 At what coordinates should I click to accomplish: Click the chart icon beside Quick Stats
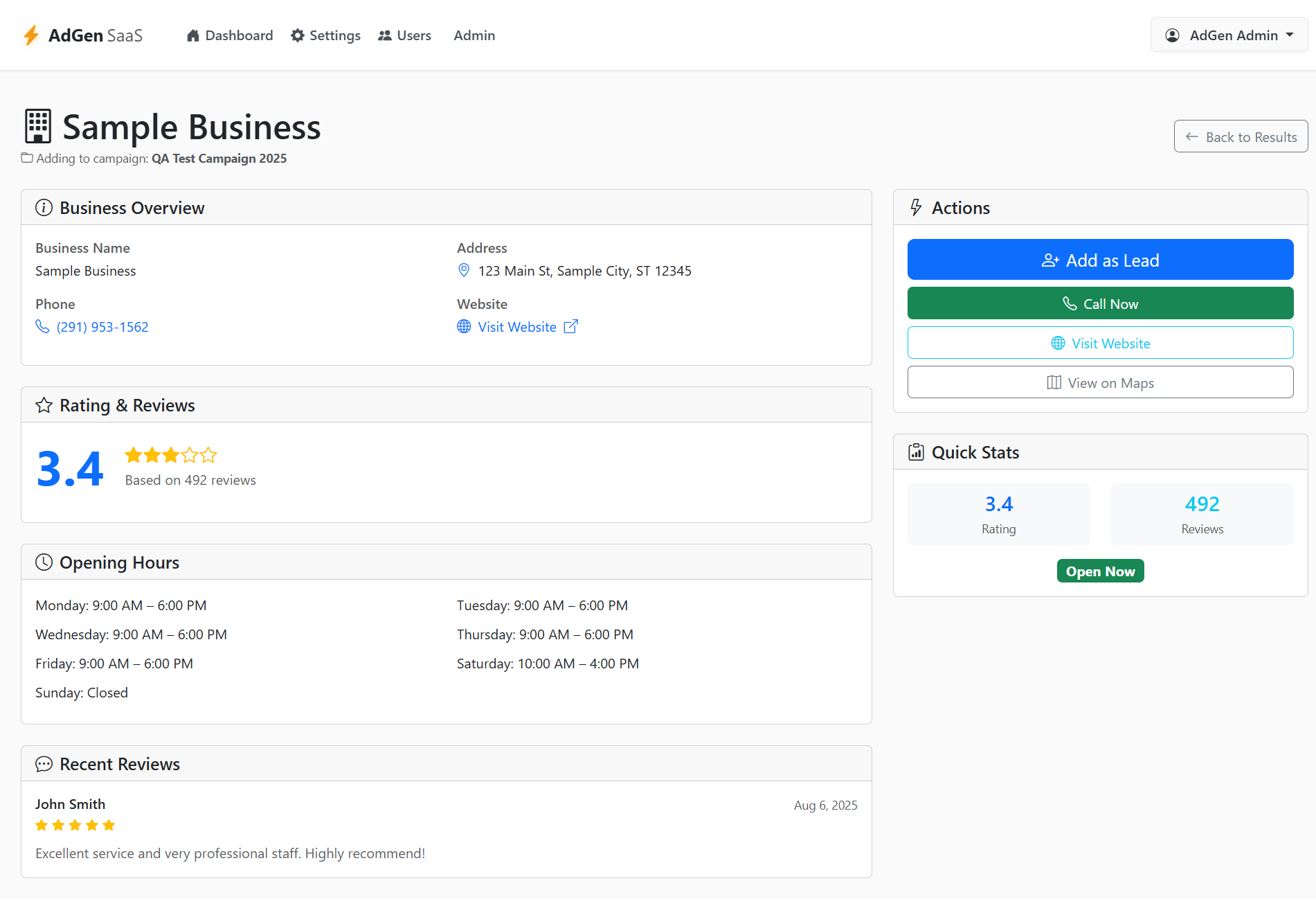tap(916, 452)
